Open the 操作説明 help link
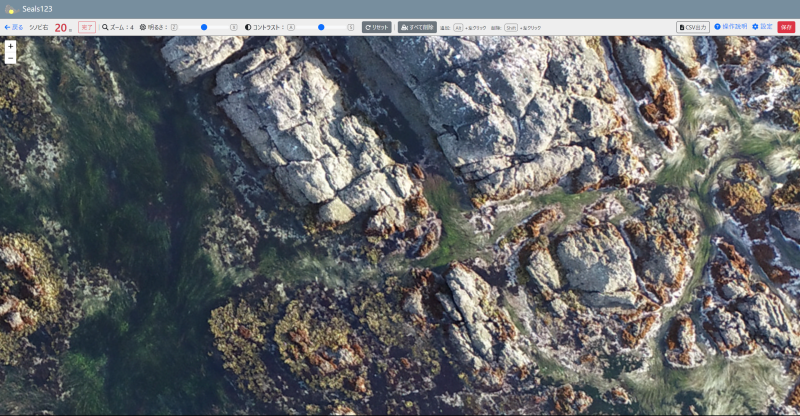The image size is (800, 416). tap(731, 27)
